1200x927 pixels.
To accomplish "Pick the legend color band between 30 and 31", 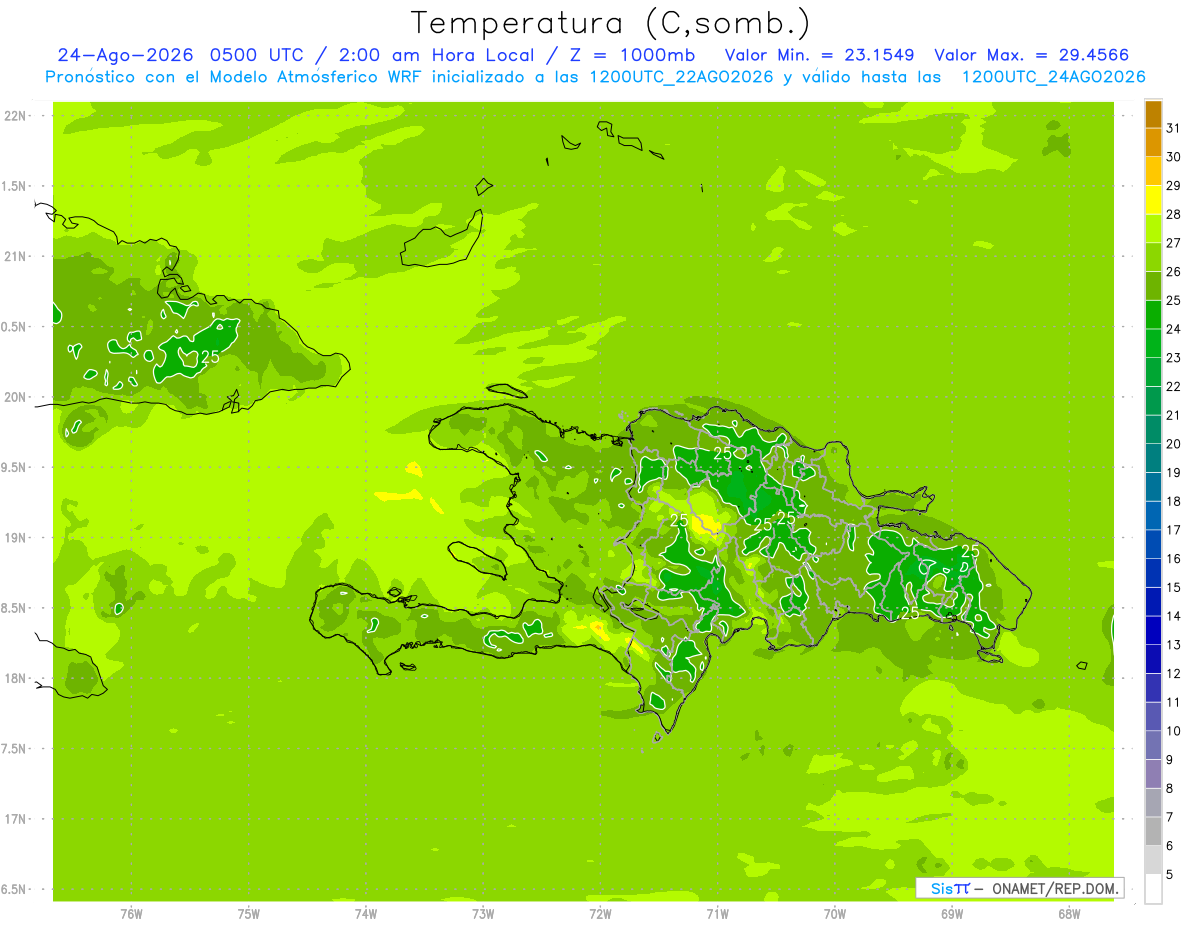I will 1153,143.
